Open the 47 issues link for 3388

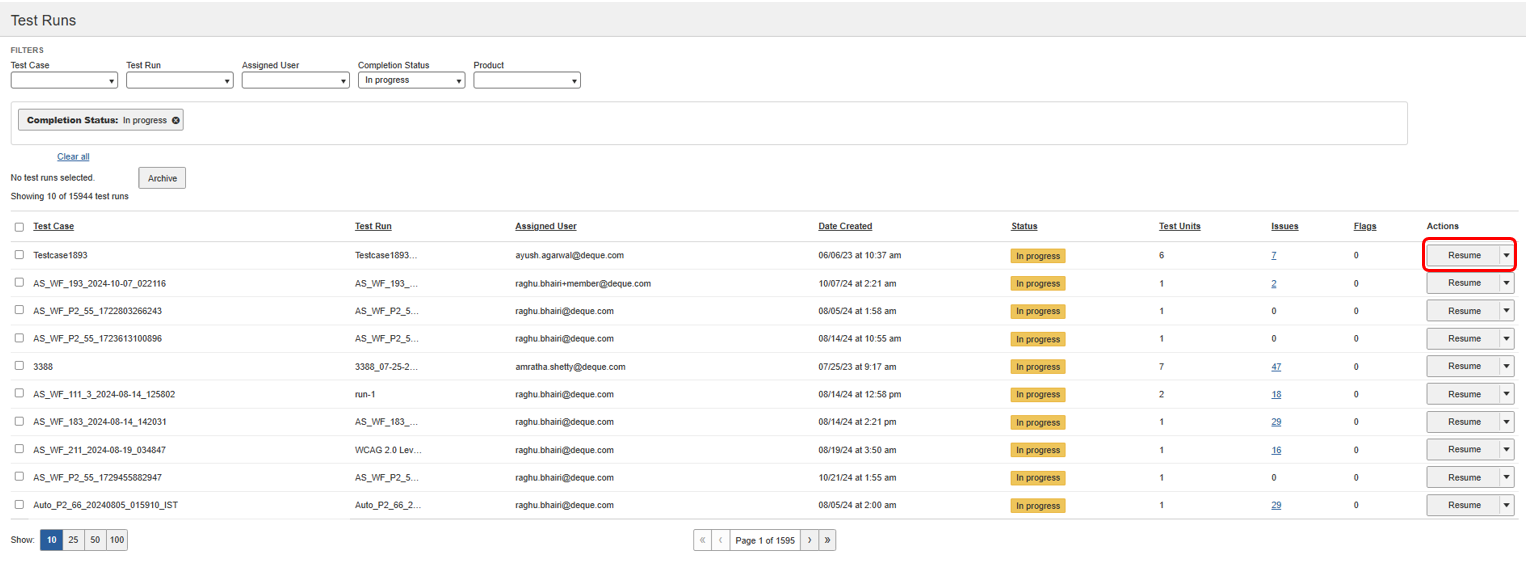[x=1276, y=367]
